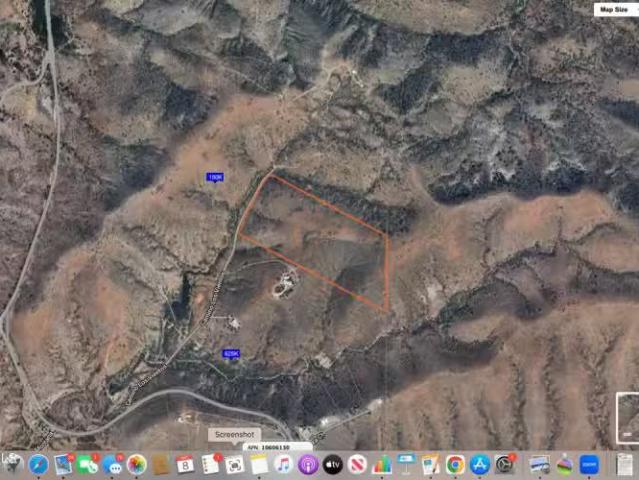Open the Notes app
The image size is (639, 480).
259,464
